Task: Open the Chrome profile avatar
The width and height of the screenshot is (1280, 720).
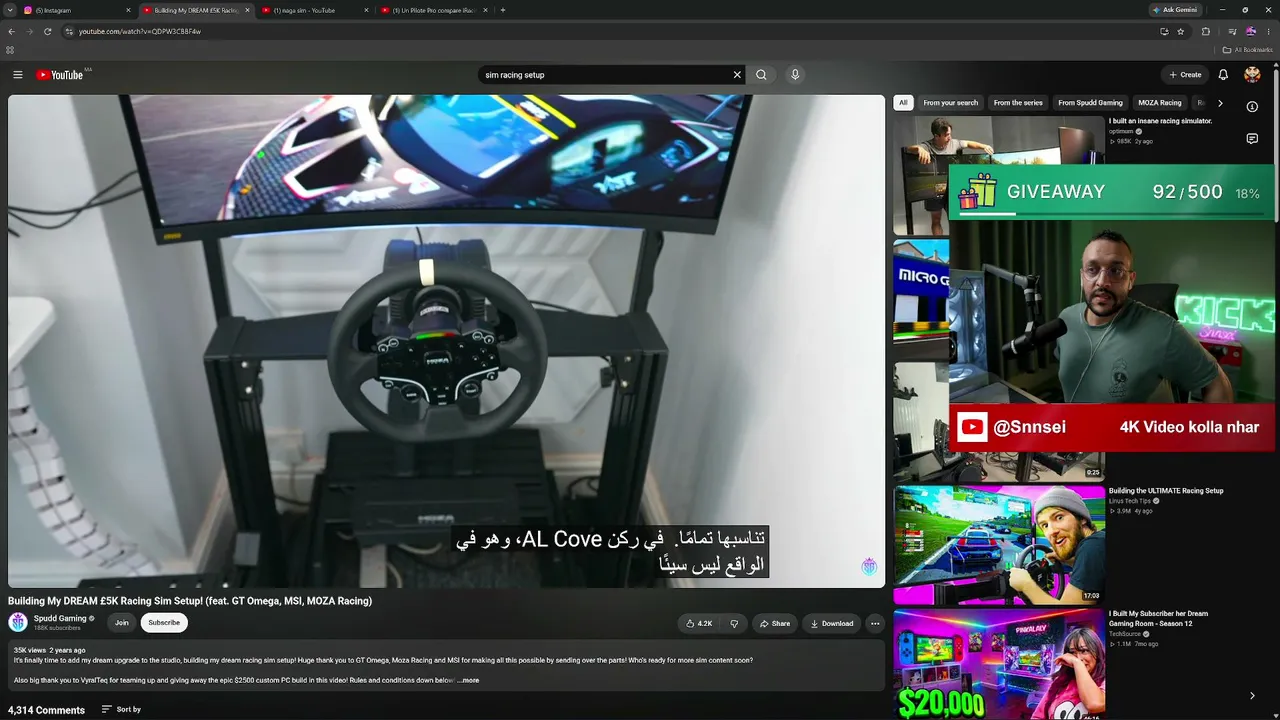Action: (x=1250, y=31)
